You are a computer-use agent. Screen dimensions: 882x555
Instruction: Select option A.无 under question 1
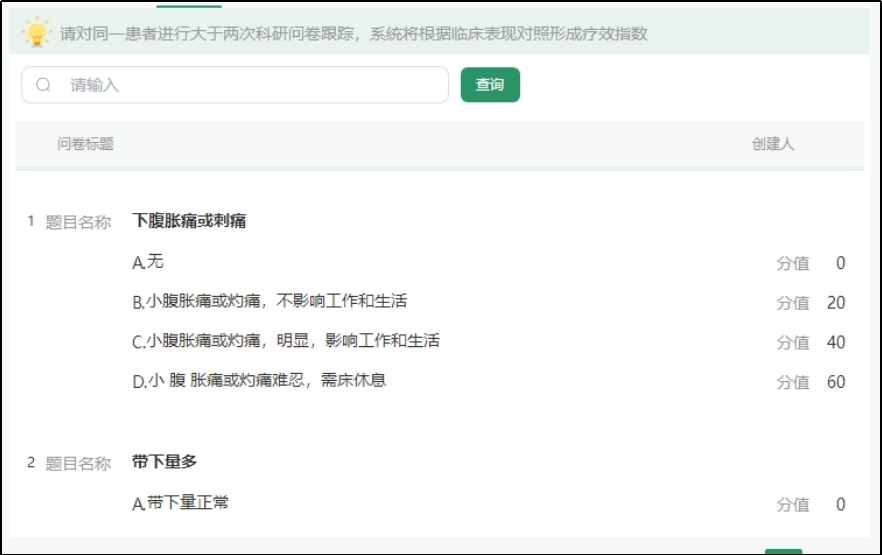(x=148, y=262)
